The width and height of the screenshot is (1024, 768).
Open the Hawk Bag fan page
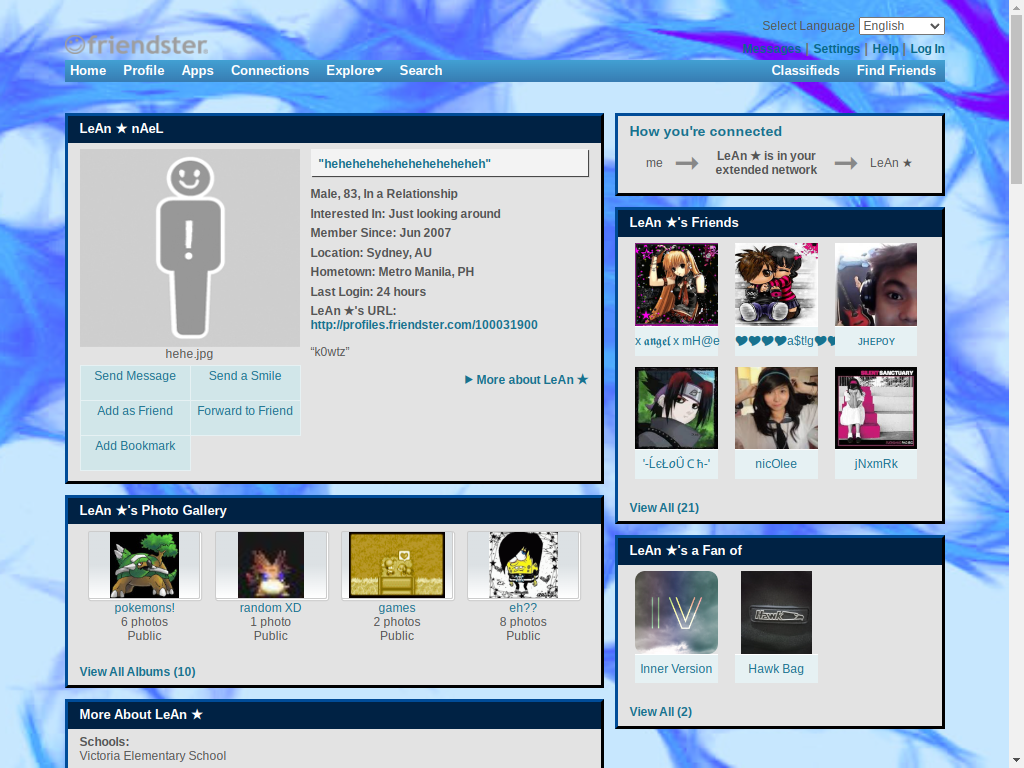click(776, 612)
